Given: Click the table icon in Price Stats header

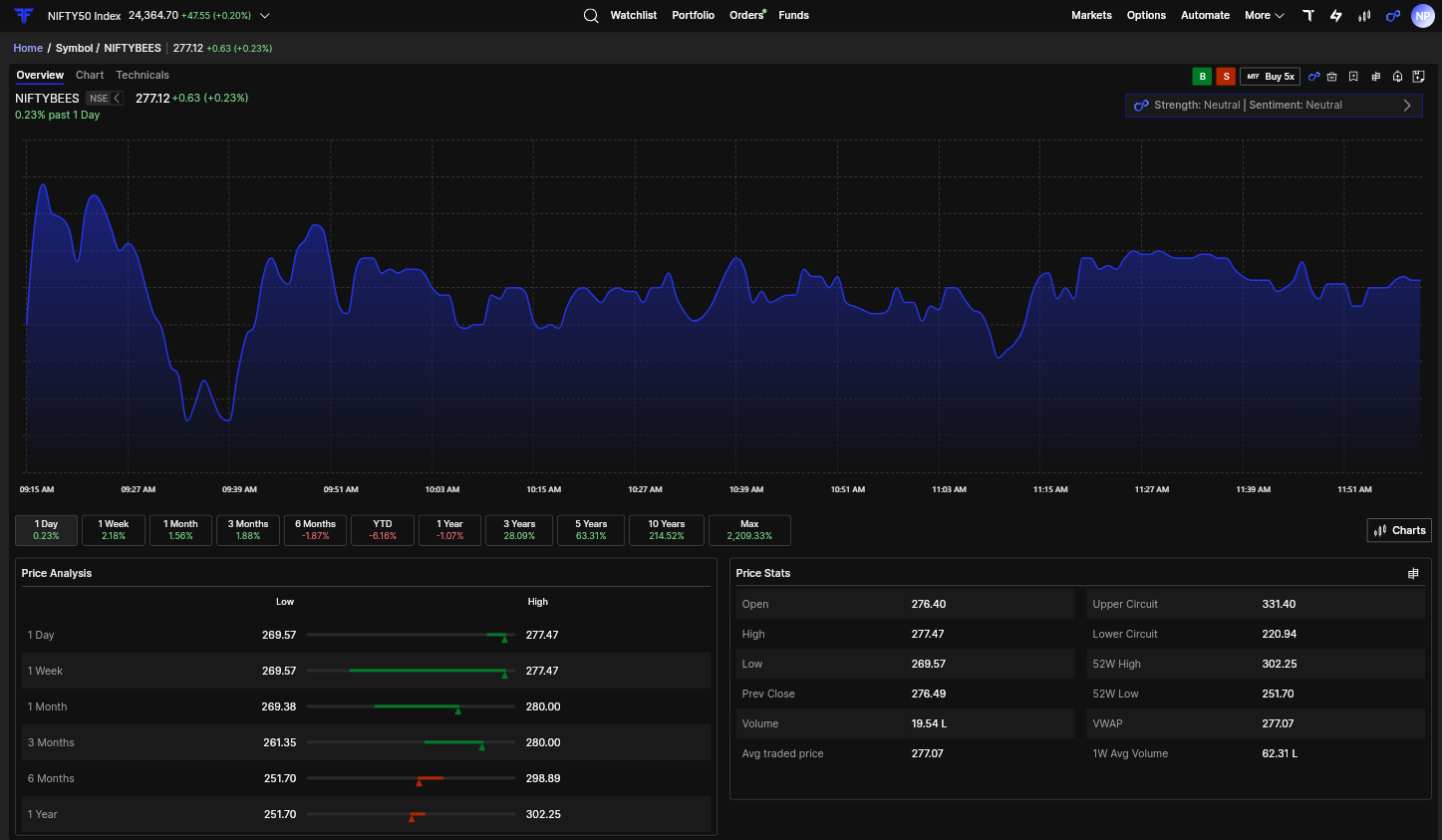Looking at the screenshot, I should (x=1413, y=573).
